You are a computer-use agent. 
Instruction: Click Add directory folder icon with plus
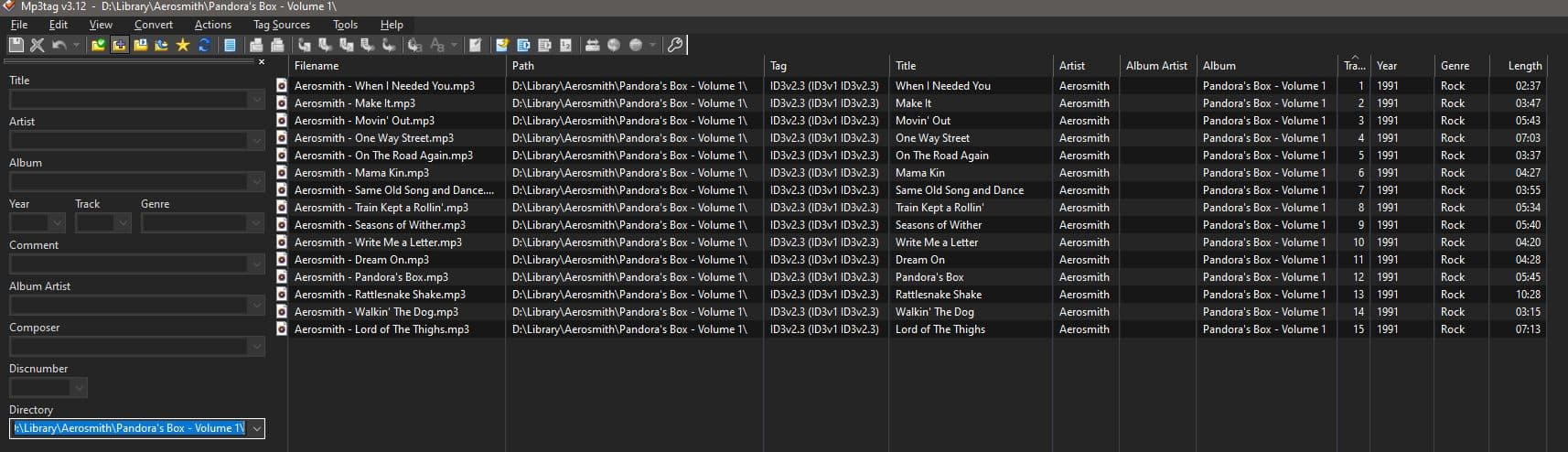click(119, 45)
